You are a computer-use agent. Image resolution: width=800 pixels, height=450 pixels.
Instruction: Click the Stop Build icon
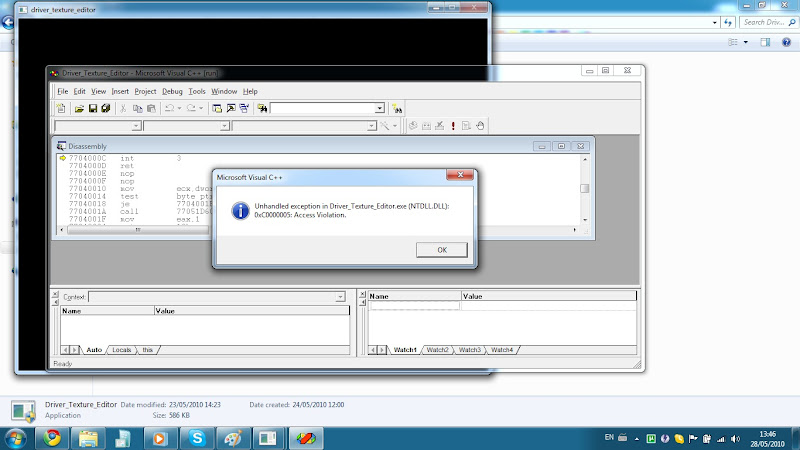pos(439,126)
